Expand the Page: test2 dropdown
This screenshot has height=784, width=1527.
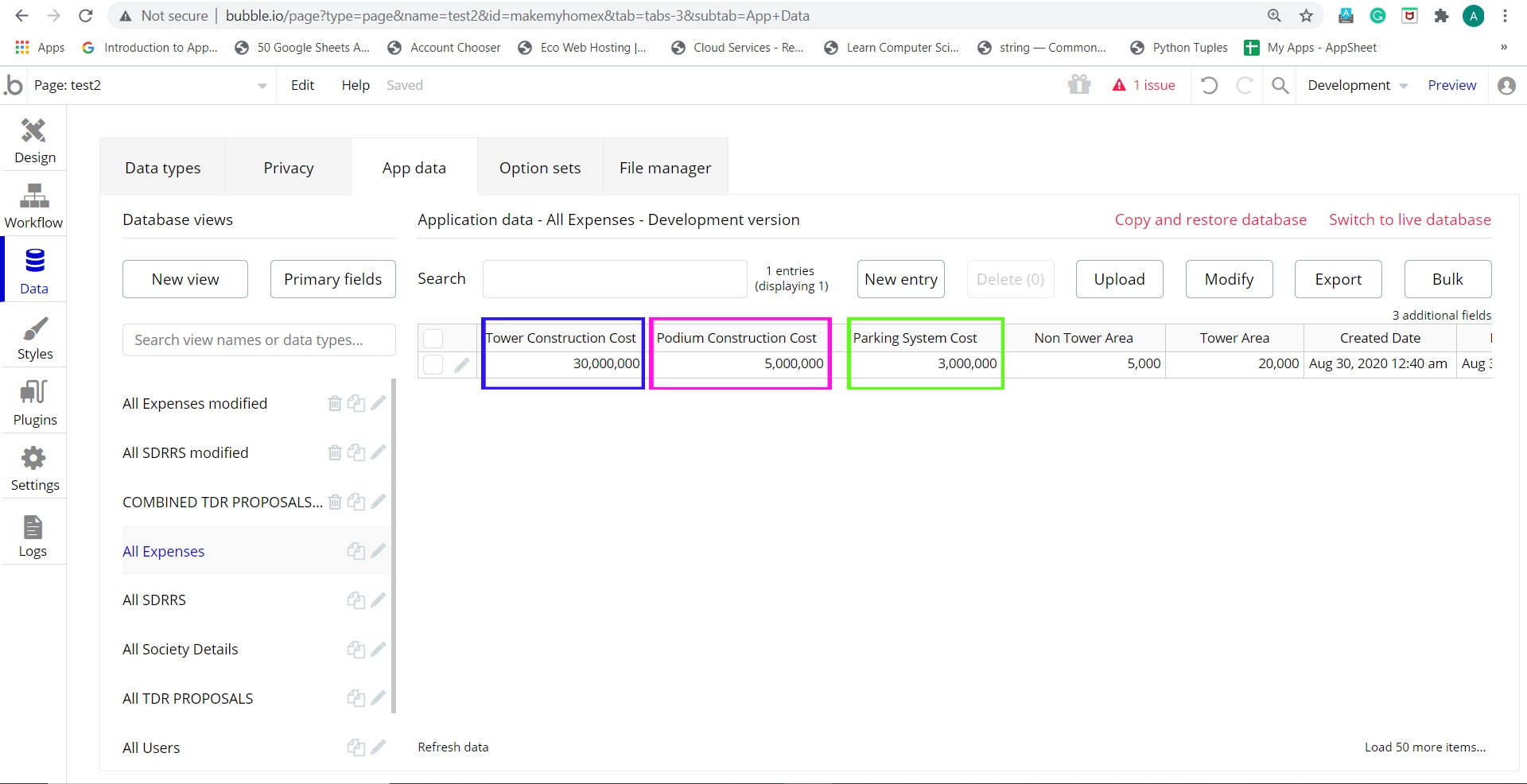pos(262,86)
